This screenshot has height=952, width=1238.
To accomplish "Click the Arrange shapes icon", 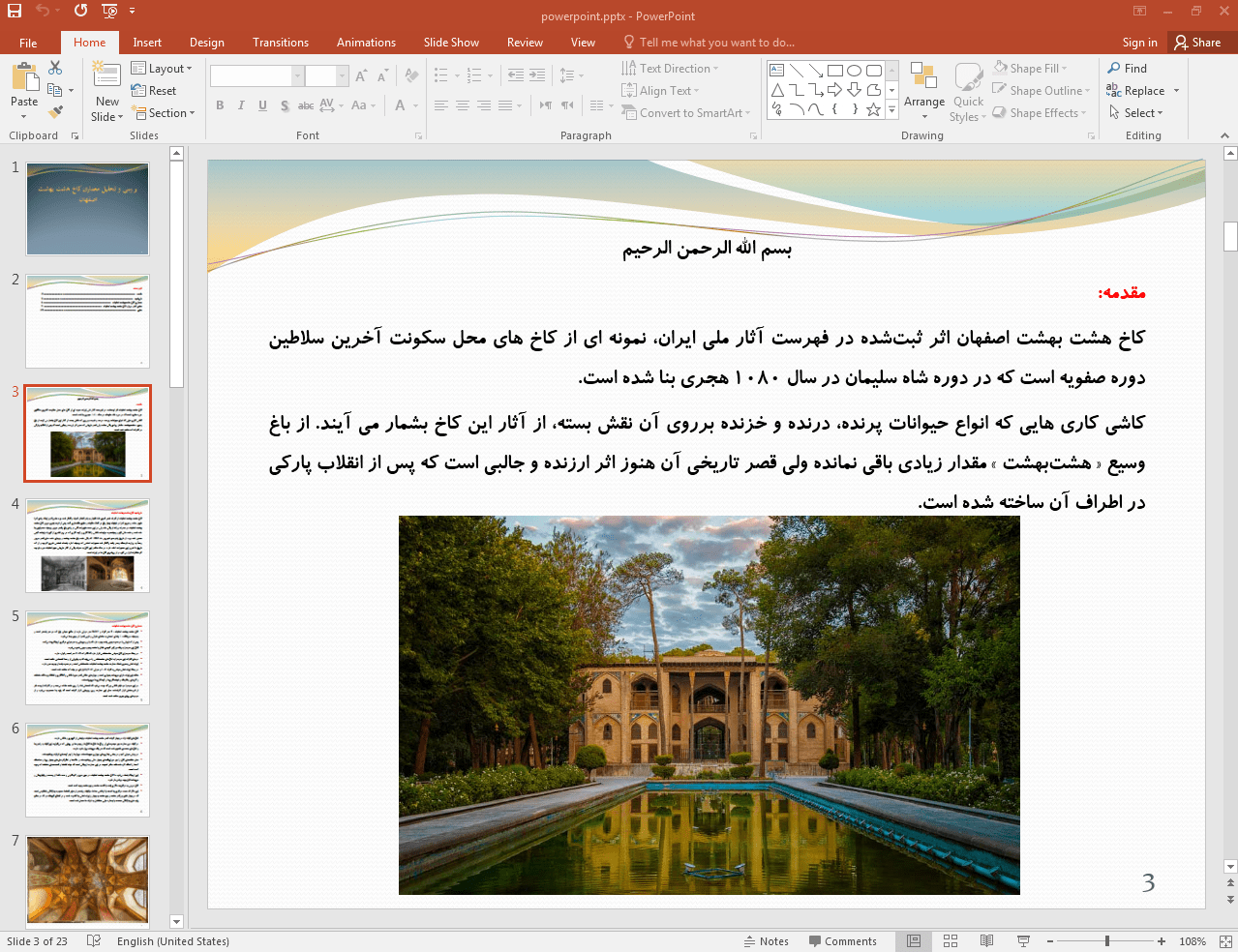I will 923,77.
